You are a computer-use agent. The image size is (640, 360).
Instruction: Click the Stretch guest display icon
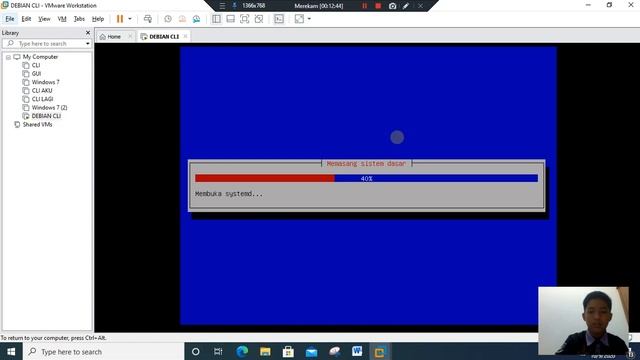299,19
